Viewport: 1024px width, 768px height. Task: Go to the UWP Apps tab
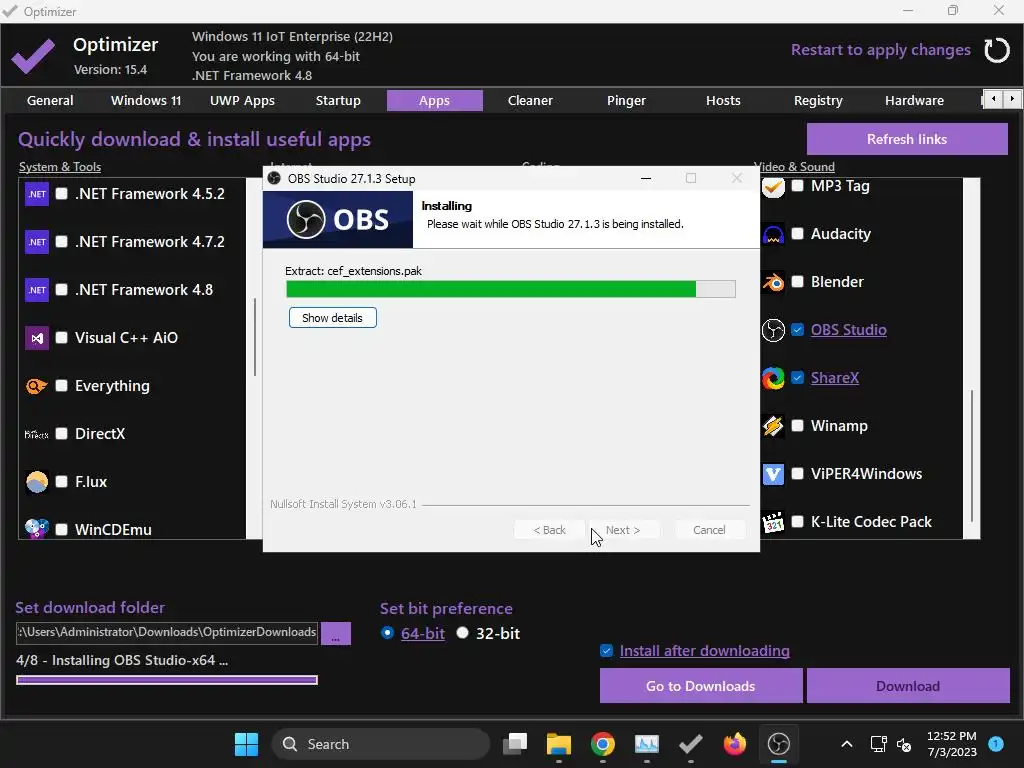[242, 101]
